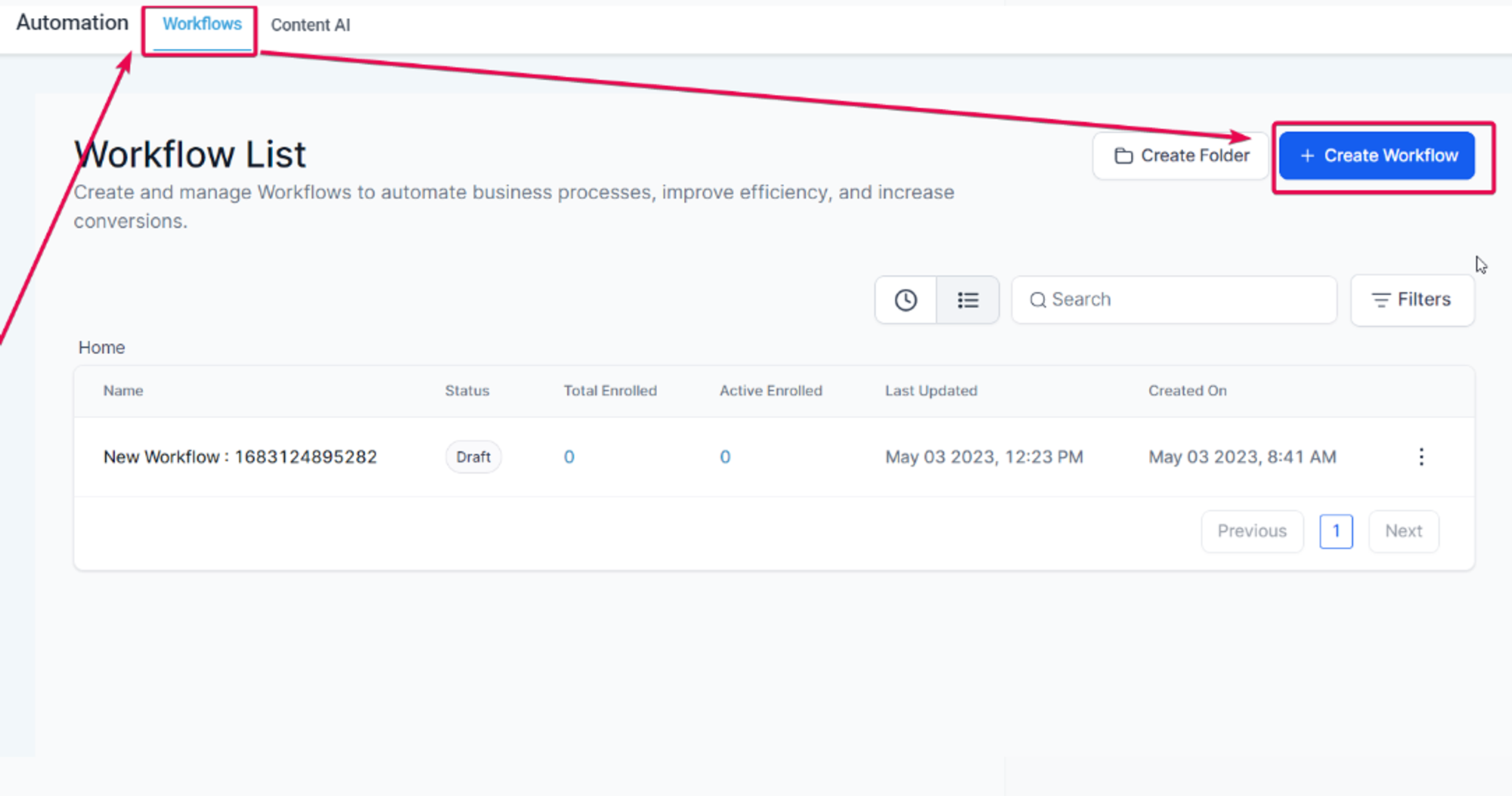Image resolution: width=1512 pixels, height=796 pixels.
Task: Open the three-dot menu for New Workflow row
Action: [x=1421, y=457]
